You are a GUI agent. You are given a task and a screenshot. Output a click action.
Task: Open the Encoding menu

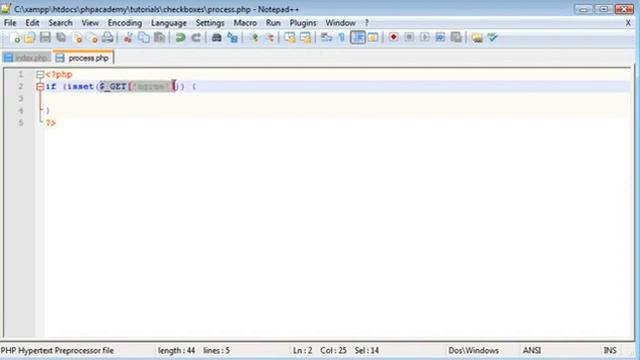point(125,23)
